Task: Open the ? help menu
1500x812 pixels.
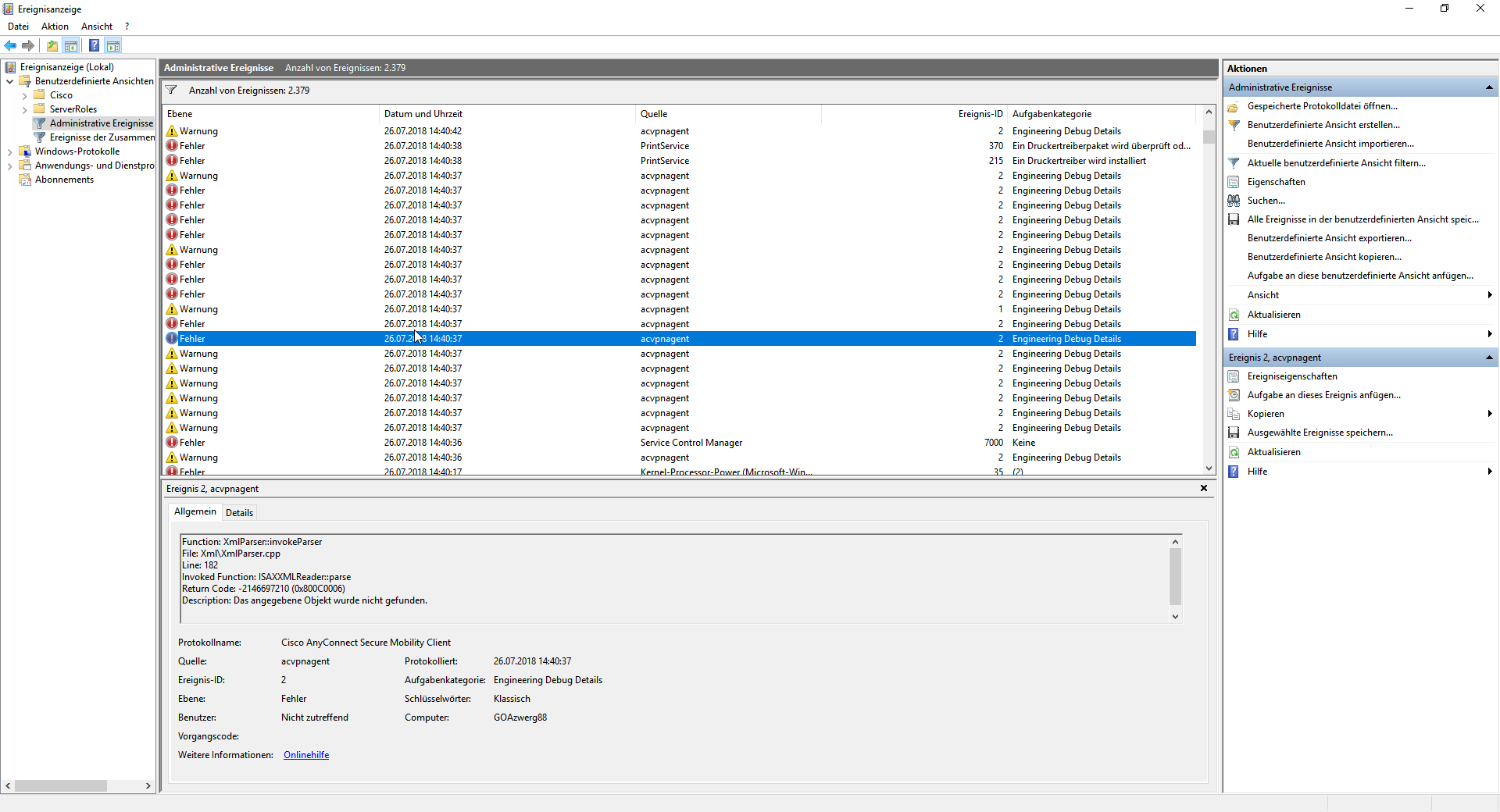Action: pyautogui.click(x=127, y=27)
